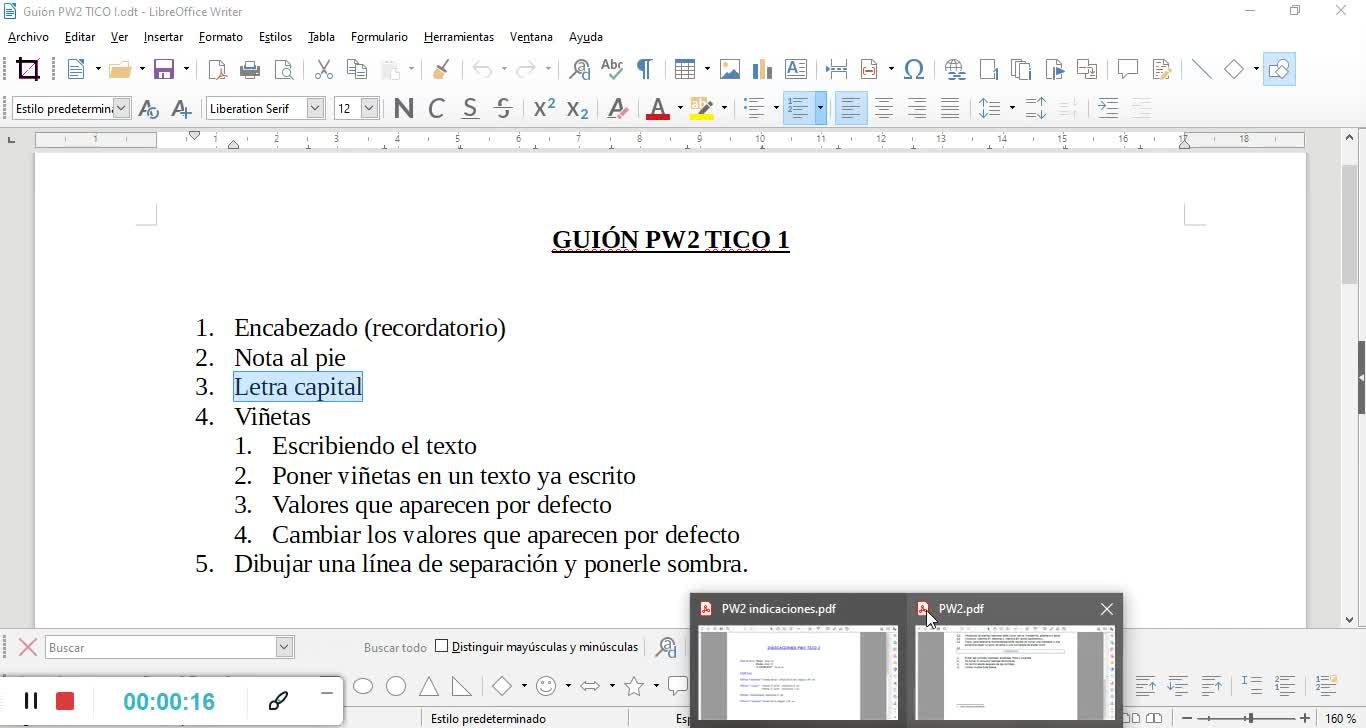Open Find and Replace from the main toolbar
The image size is (1366, 728).
pyautogui.click(x=579, y=69)
